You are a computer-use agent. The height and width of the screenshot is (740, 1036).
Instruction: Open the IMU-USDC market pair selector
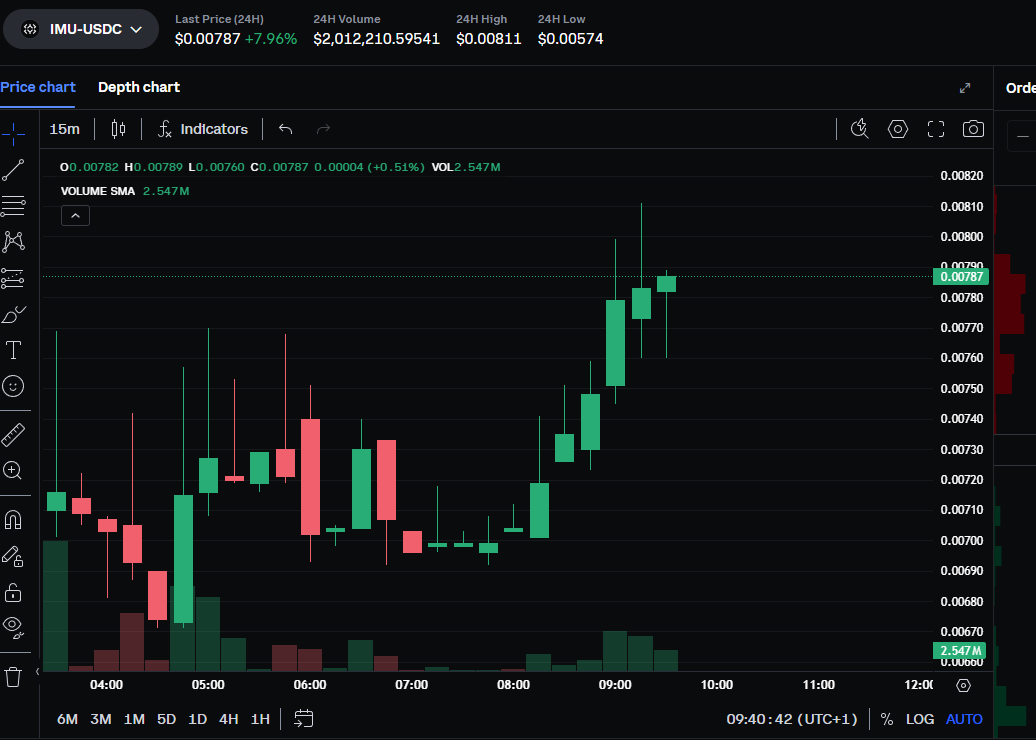[x=81, y=29]
